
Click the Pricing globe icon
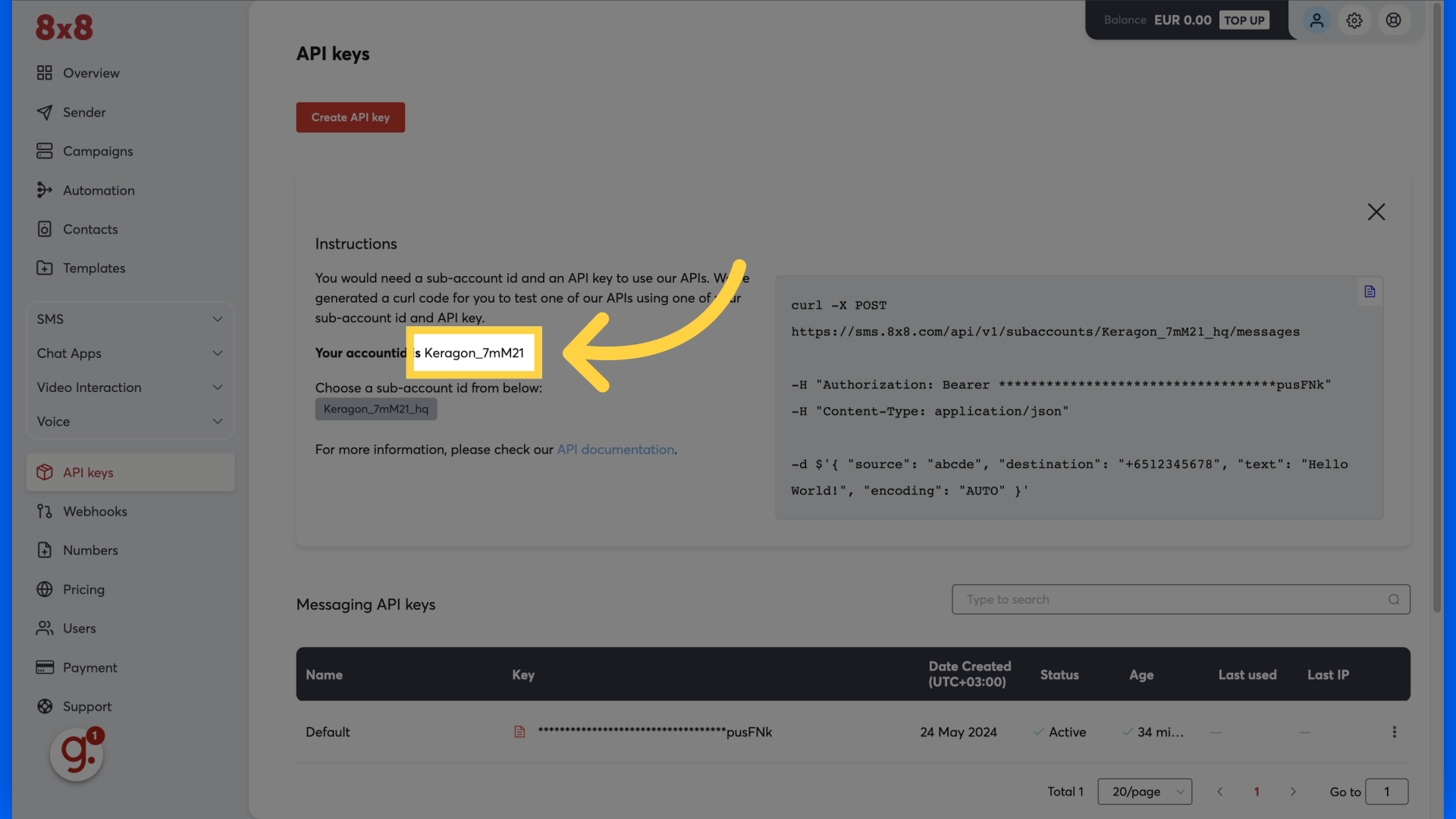45,589
